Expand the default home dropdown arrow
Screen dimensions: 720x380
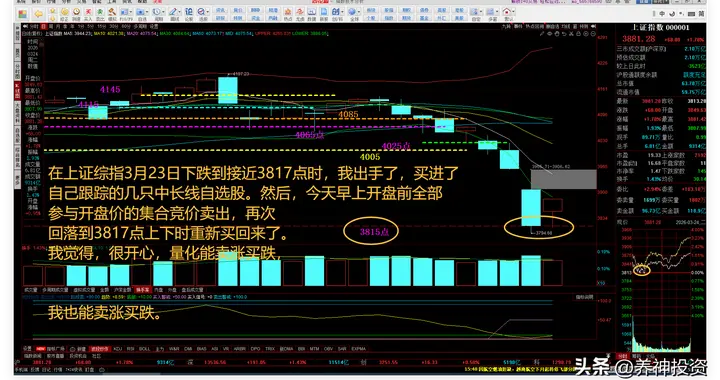pyautogui.click(x=513, y=11)
